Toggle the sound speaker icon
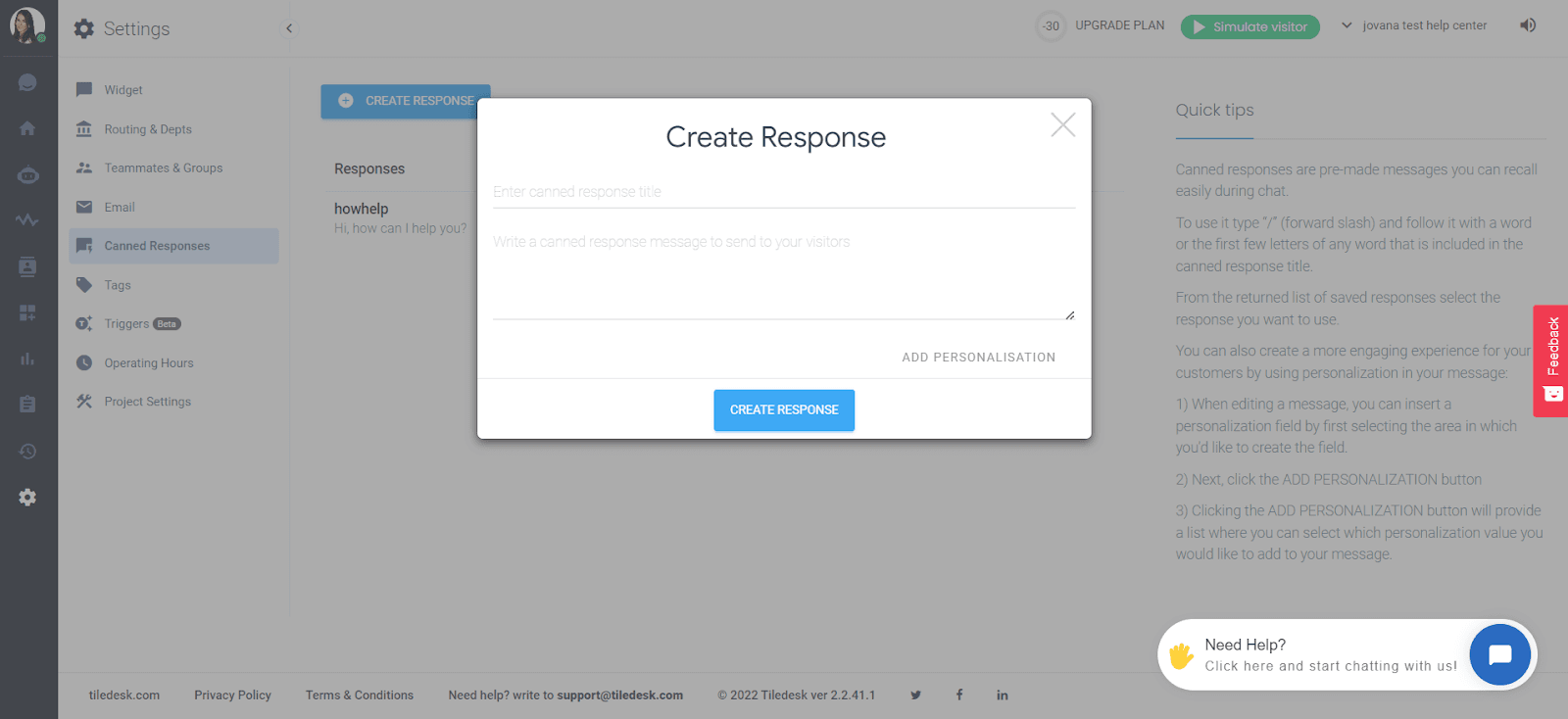 click(x=1528, y=25)
